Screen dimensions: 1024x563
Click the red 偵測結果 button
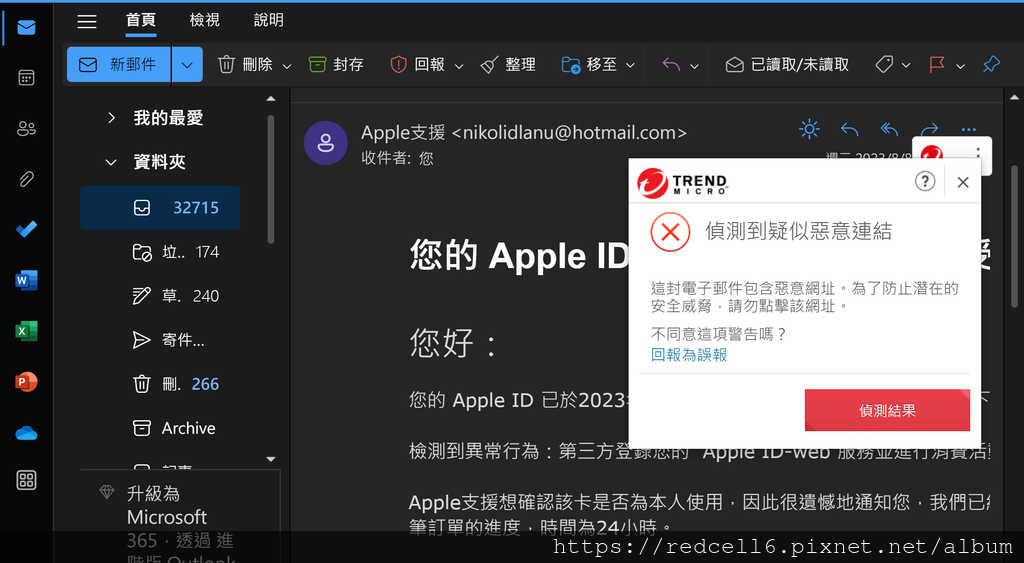coord(887,410)
